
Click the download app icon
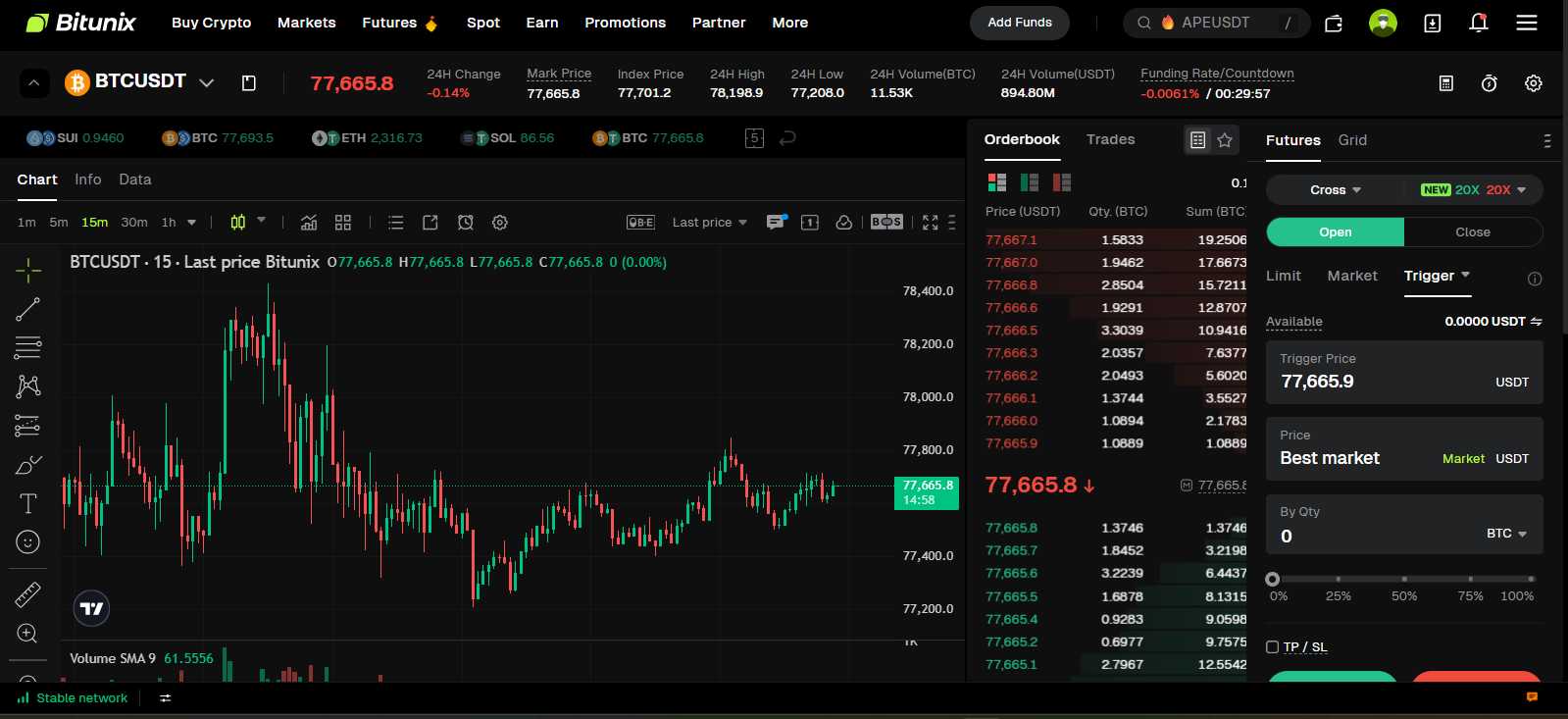click(1433, 23)
